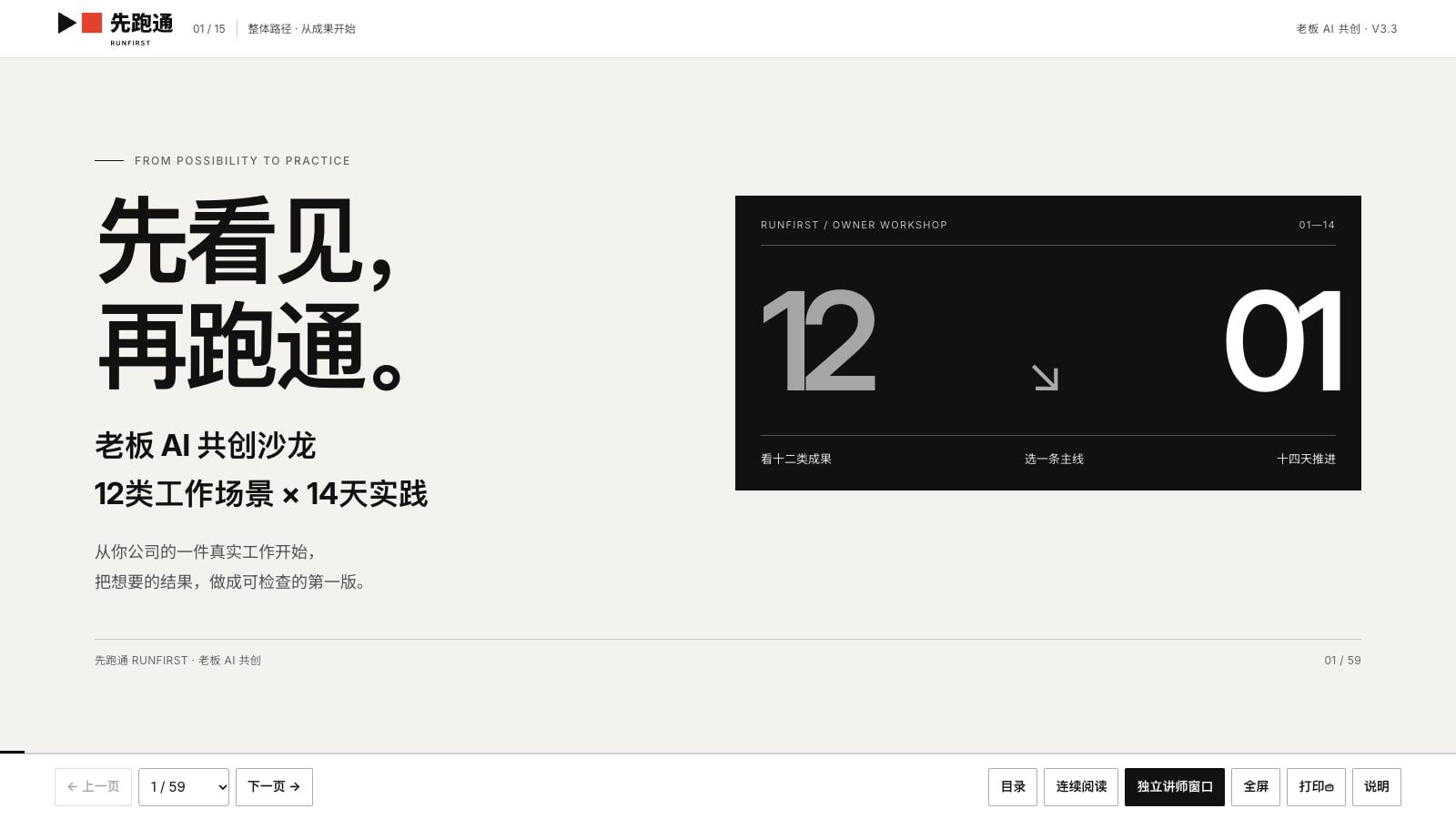
Task: Click the disabled 上一页 previous page button
Action: click(x=93, y=787)
